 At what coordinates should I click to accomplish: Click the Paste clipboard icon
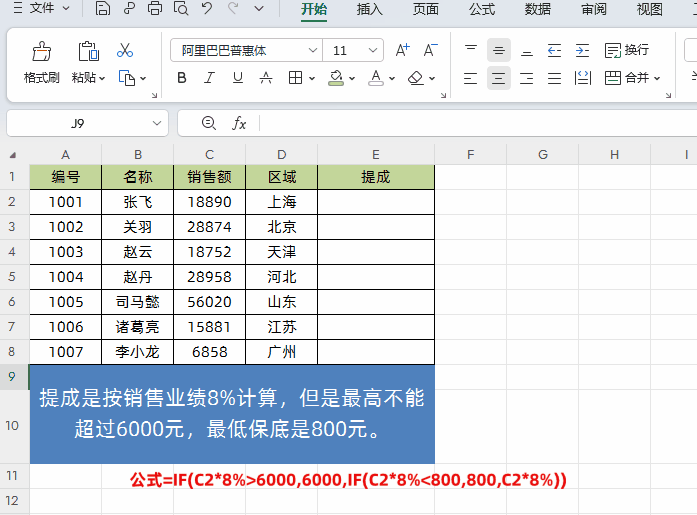pos(88,51)
